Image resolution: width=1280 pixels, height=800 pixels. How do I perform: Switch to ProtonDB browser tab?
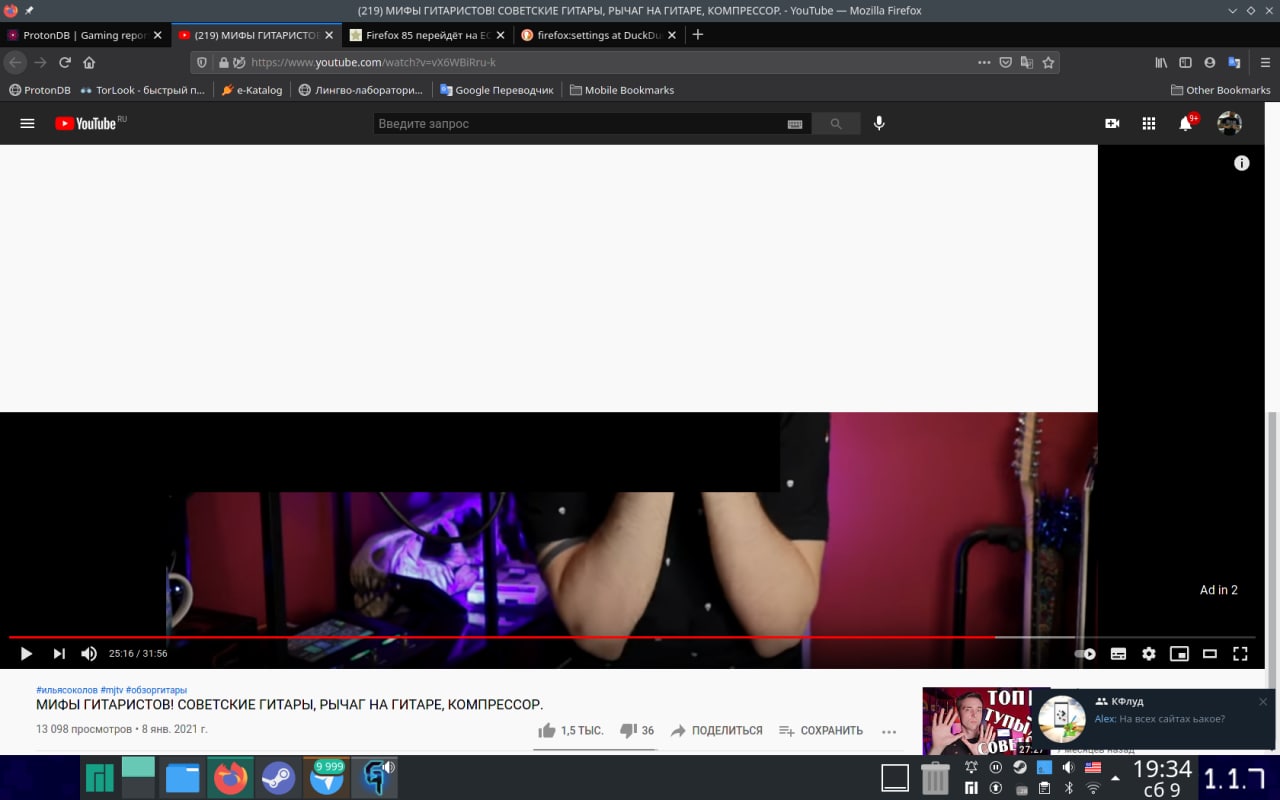pos(85,35)
